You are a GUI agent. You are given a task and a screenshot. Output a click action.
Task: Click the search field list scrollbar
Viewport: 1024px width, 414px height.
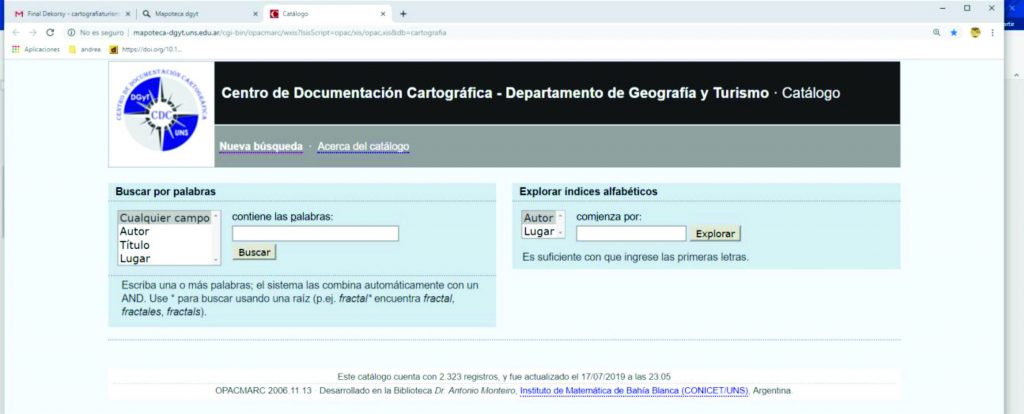click(x=216, y=238)
